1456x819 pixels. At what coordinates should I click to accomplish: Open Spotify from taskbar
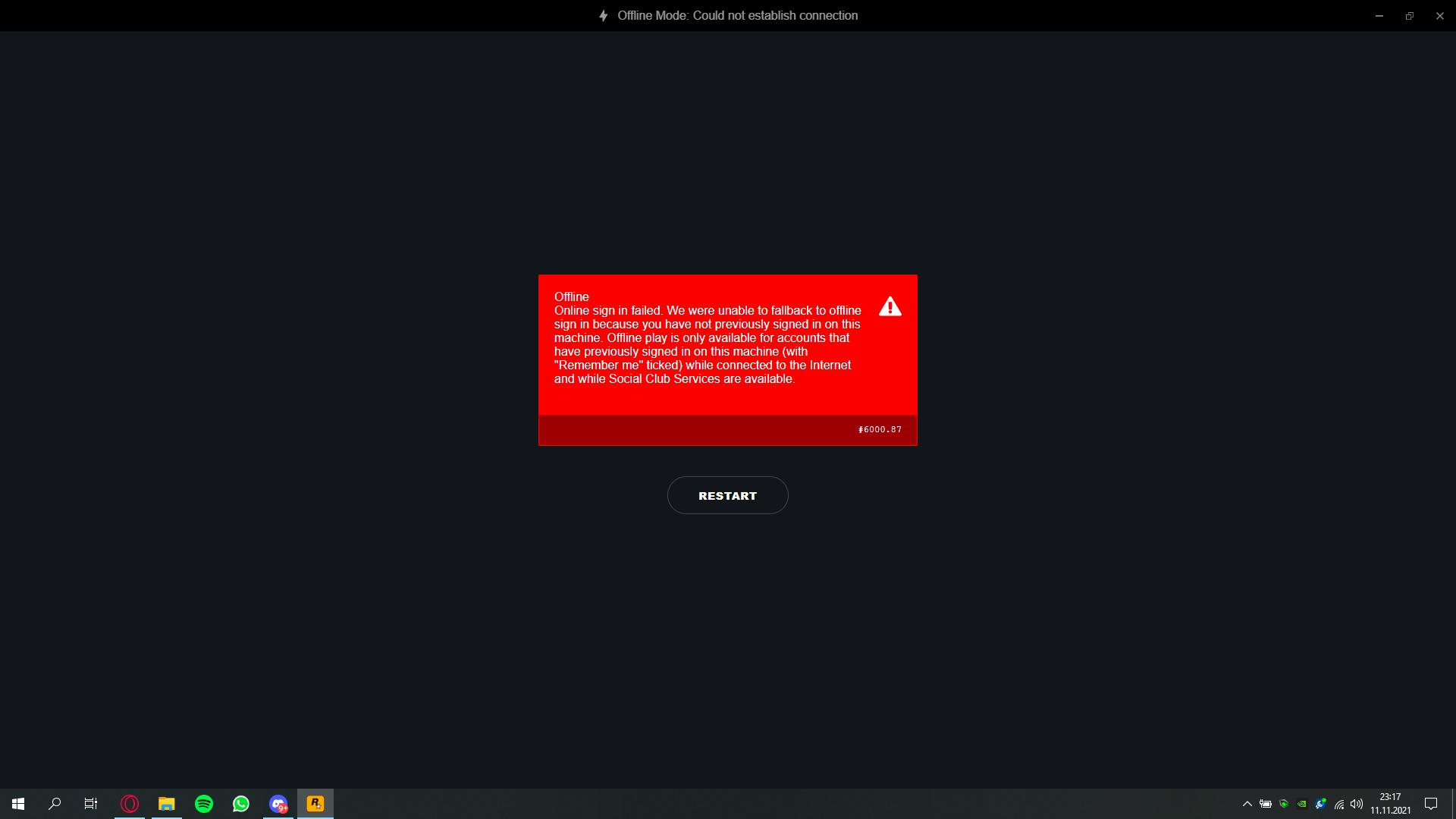204,803
